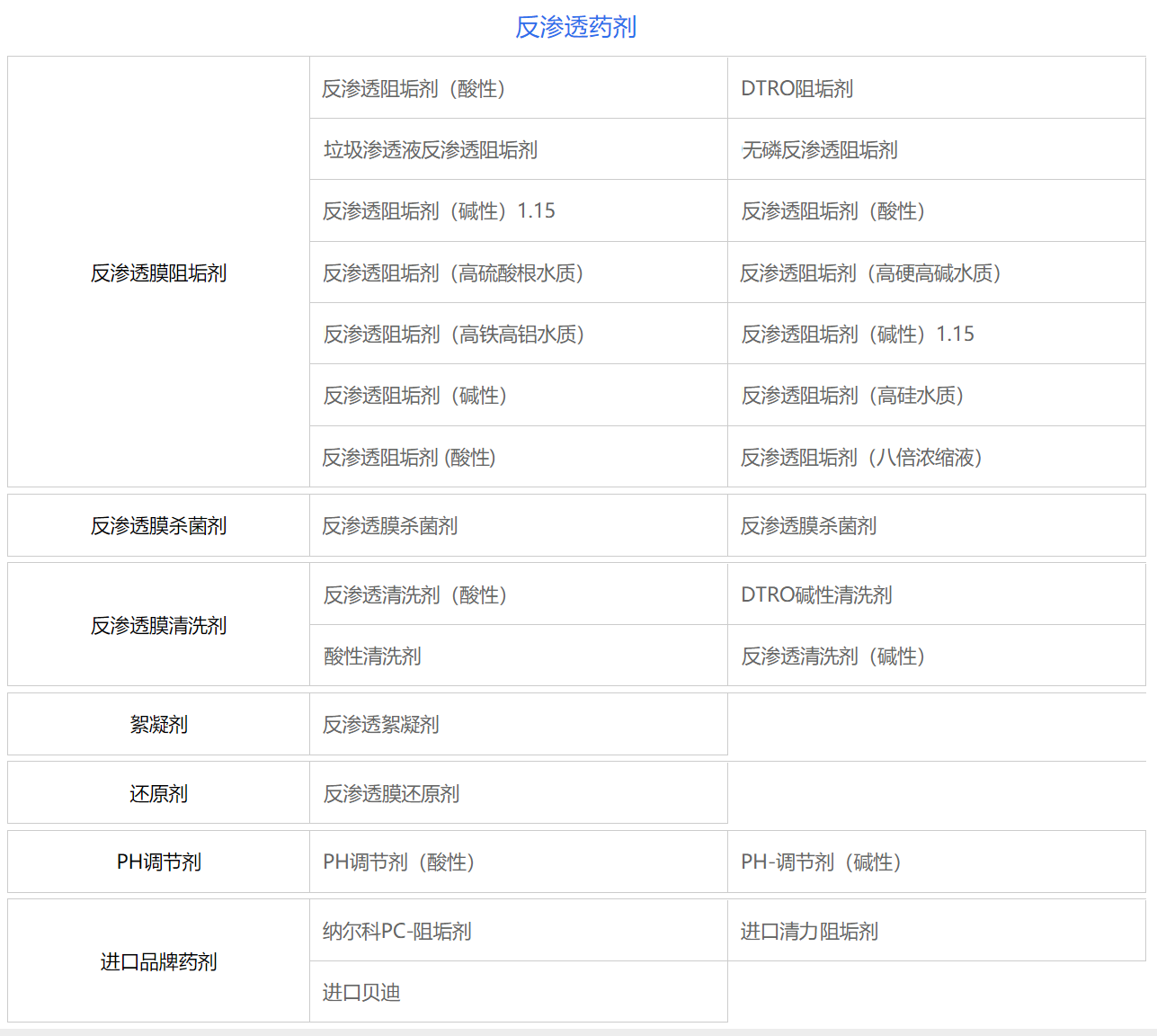Viewport: 1157px width, 1036px height.
Task: Open 反渗透清洗剂（酸性）link
Action: (415, 594)
